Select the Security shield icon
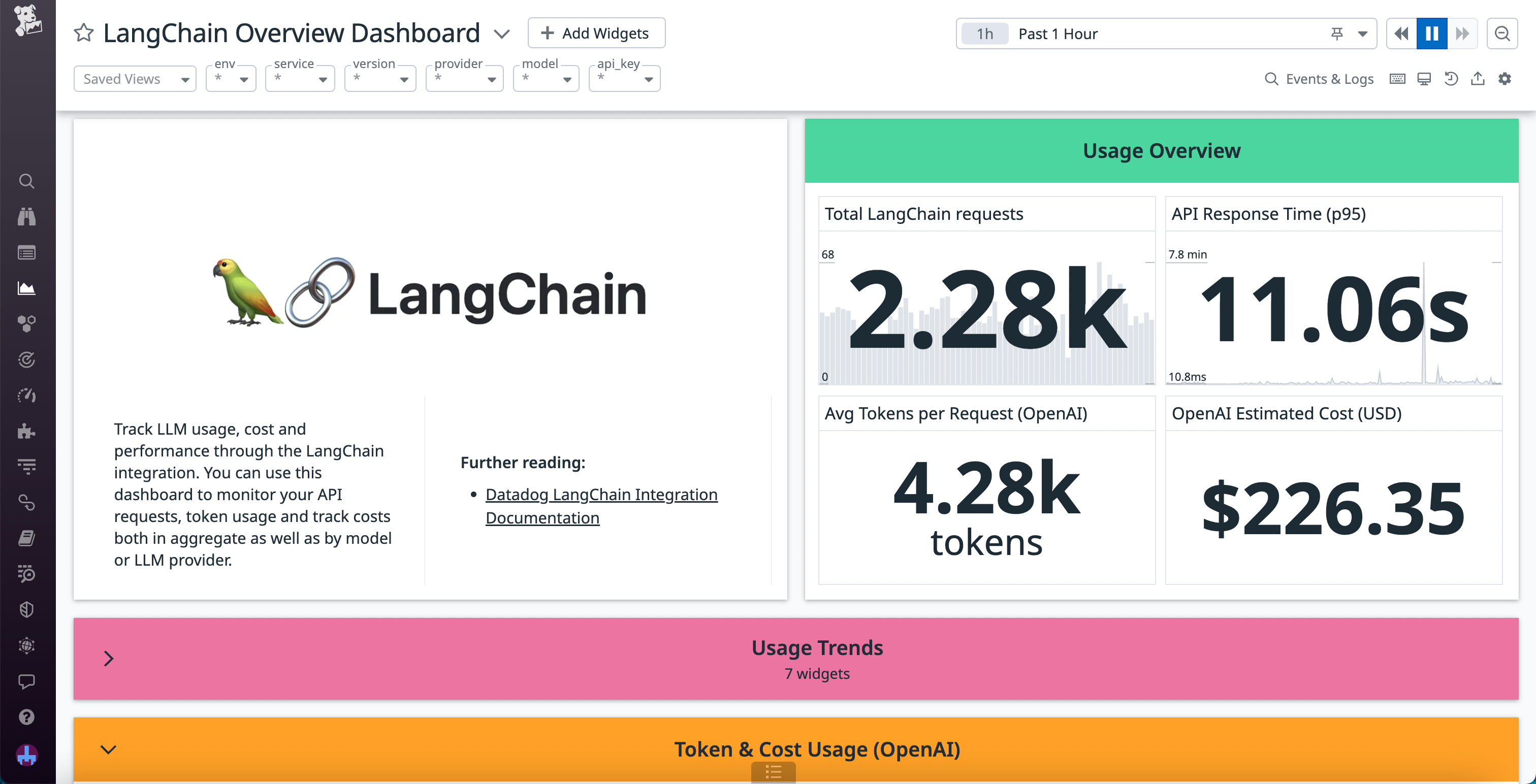Image resolution: width=1536 pixels, height=784 pixels. [x=27, y=609]
